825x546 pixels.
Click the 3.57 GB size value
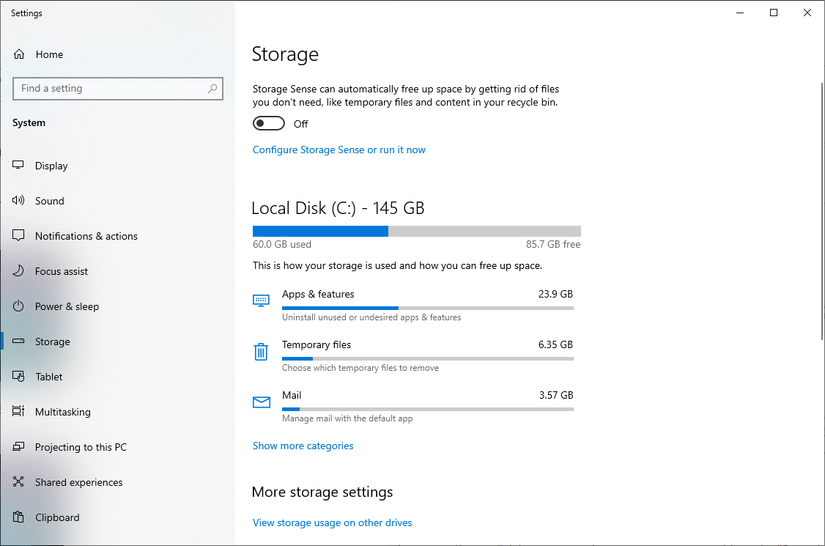click(556, 395)
